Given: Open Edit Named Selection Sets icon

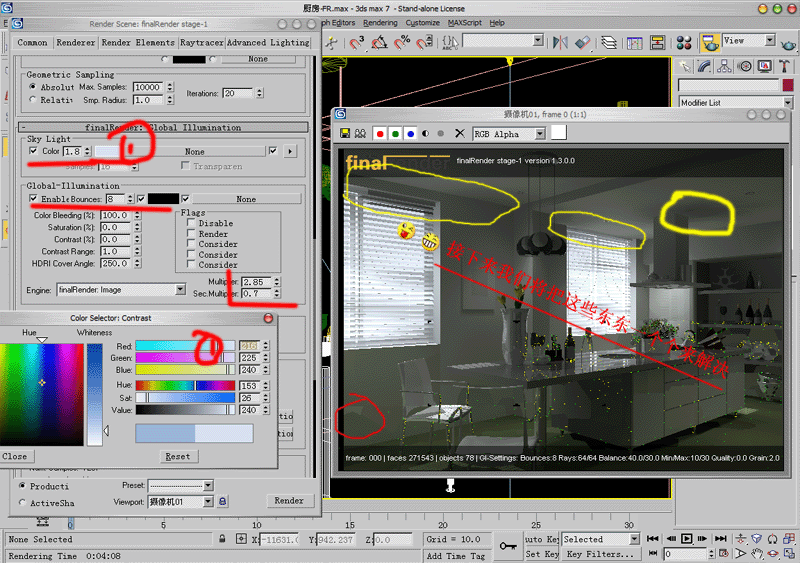Looking at the screenshot, I should click(x=450, y=42).
